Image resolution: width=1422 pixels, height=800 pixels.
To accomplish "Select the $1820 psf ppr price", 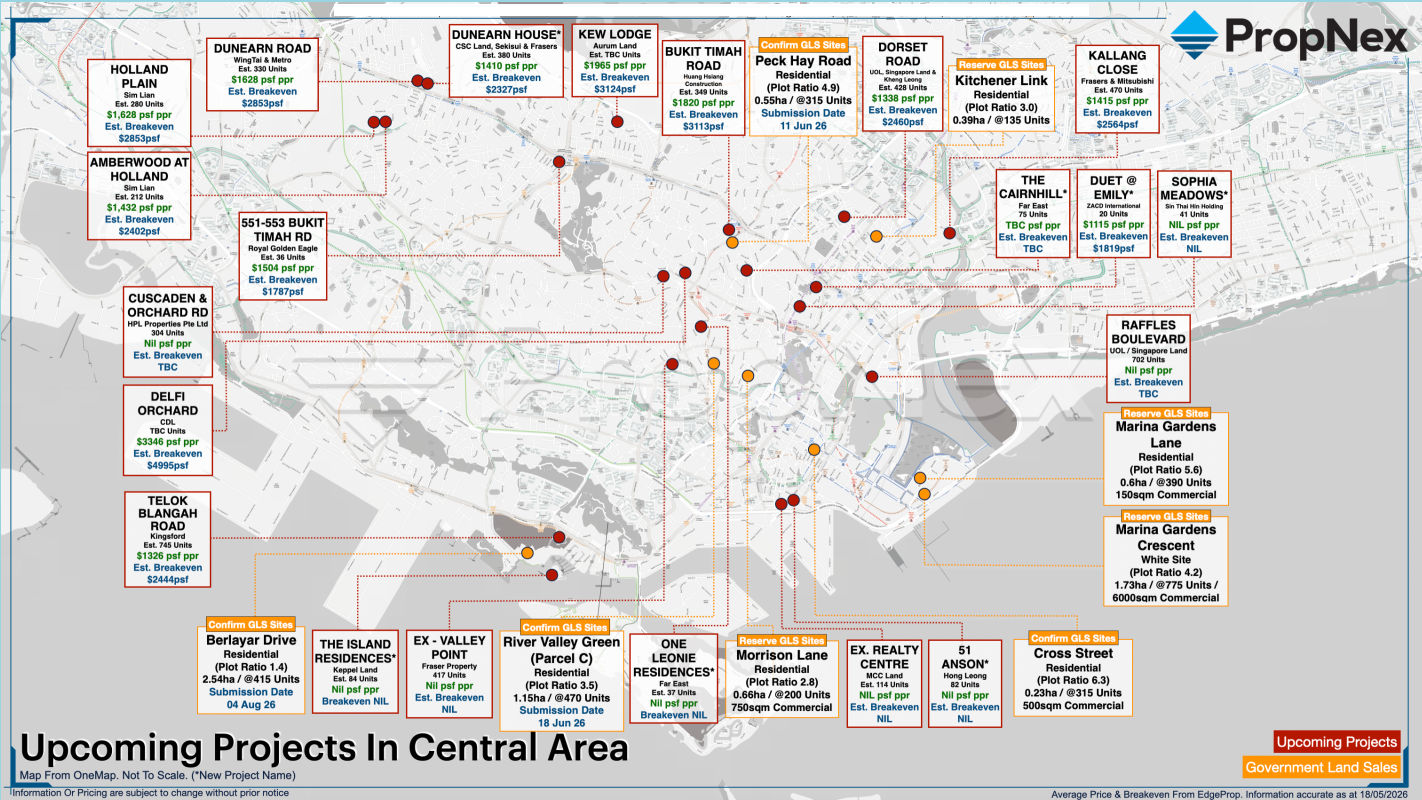I will 703,102.
